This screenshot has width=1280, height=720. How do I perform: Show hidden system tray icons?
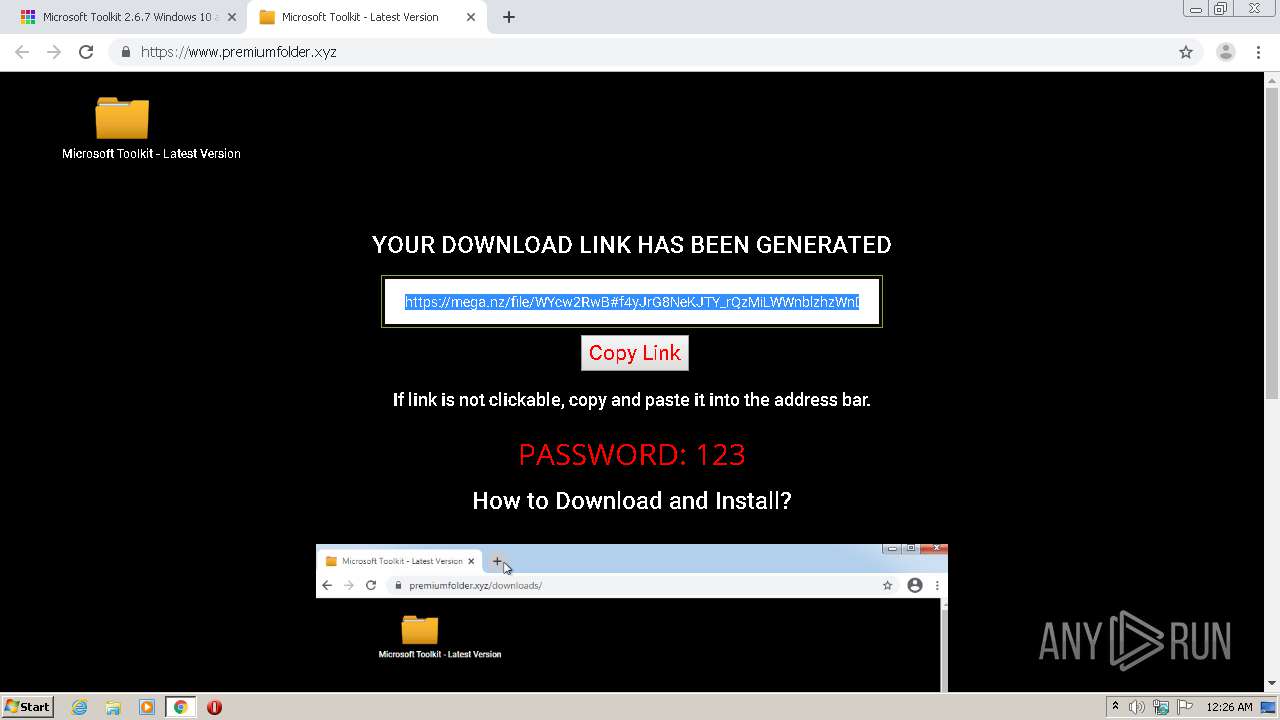point(1115,707)
